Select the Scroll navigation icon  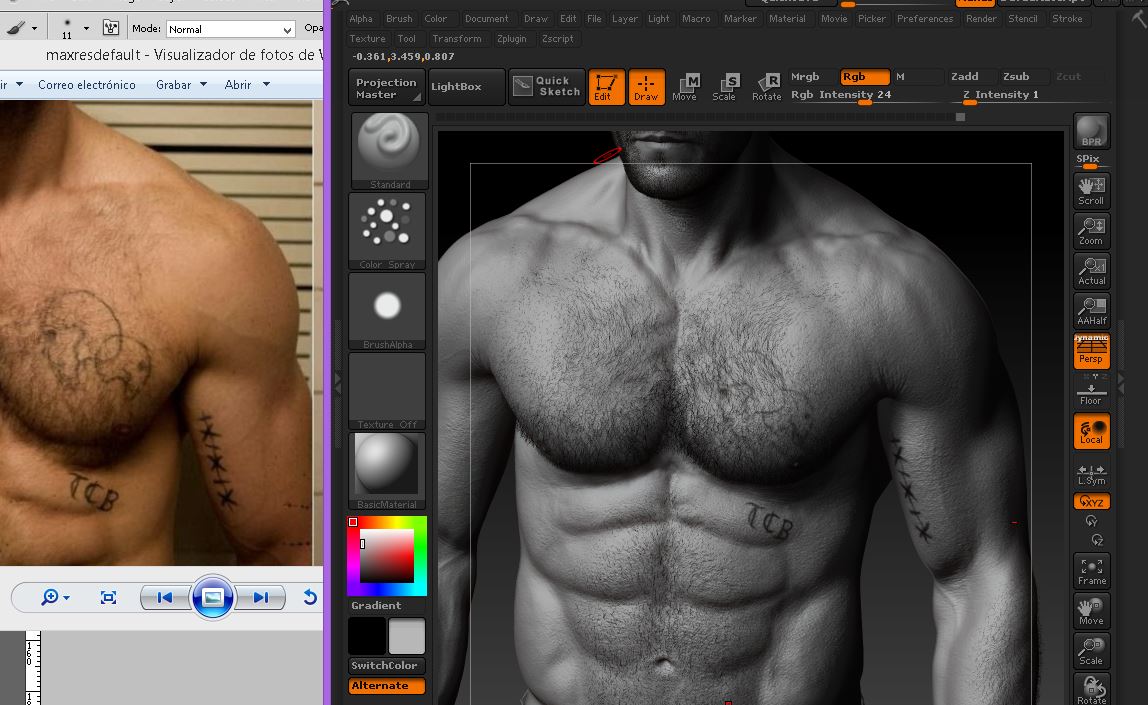pyautogui.click(x=1092, y=190)
